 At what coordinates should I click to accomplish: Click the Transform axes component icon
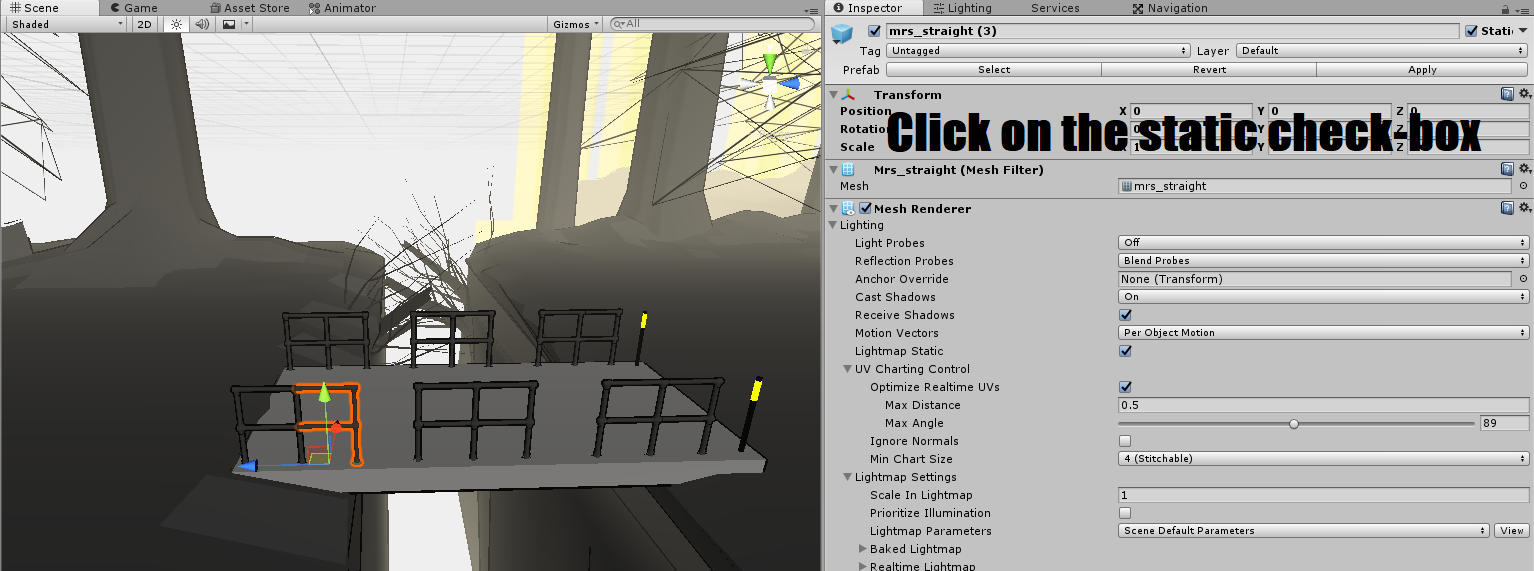tap(848, 94)
